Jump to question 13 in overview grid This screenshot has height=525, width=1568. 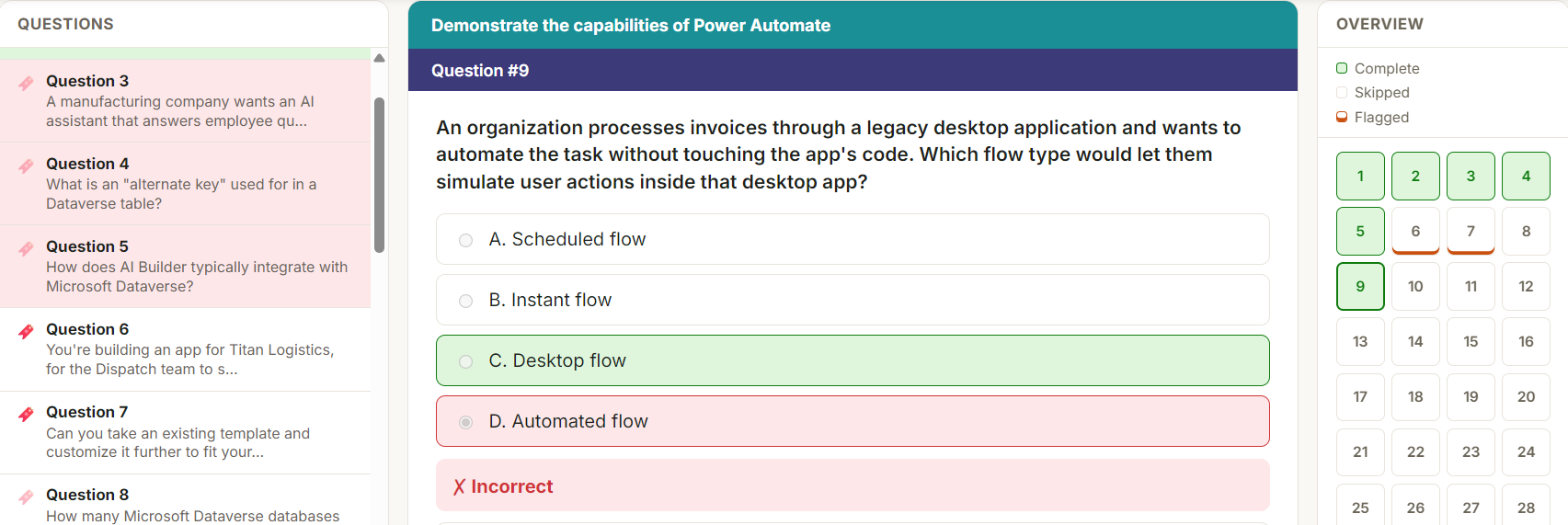click(1360, 341)
